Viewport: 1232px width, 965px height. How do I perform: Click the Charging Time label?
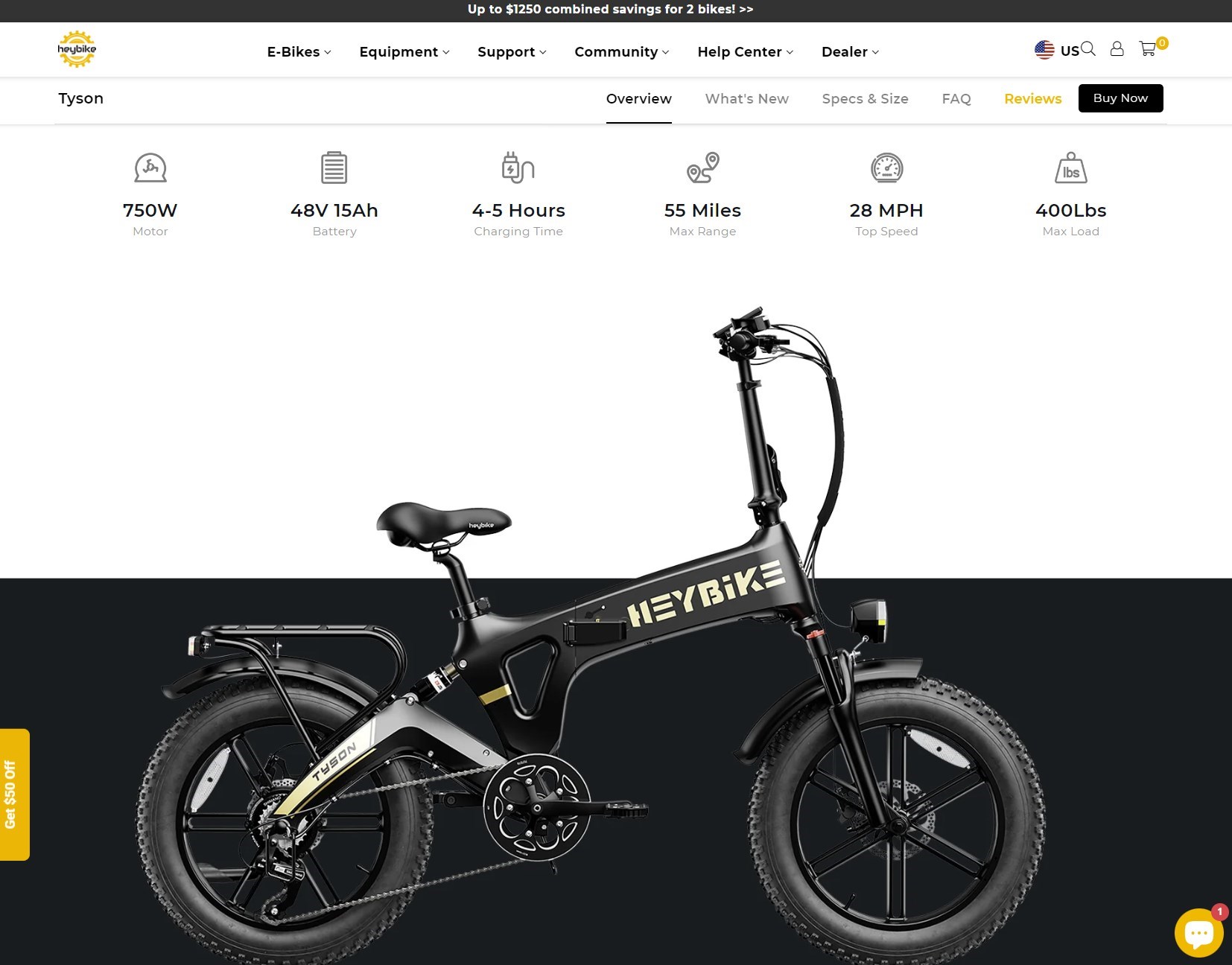point(518,232)
